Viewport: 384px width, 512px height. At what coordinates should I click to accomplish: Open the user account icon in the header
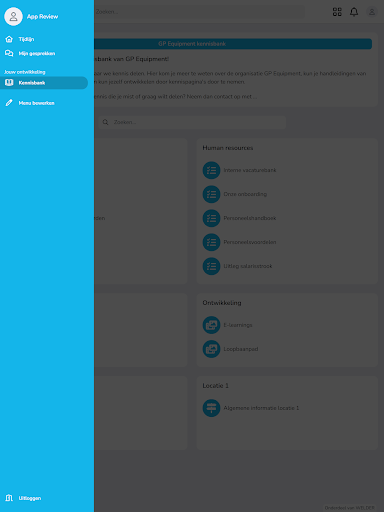coord(372,12)
